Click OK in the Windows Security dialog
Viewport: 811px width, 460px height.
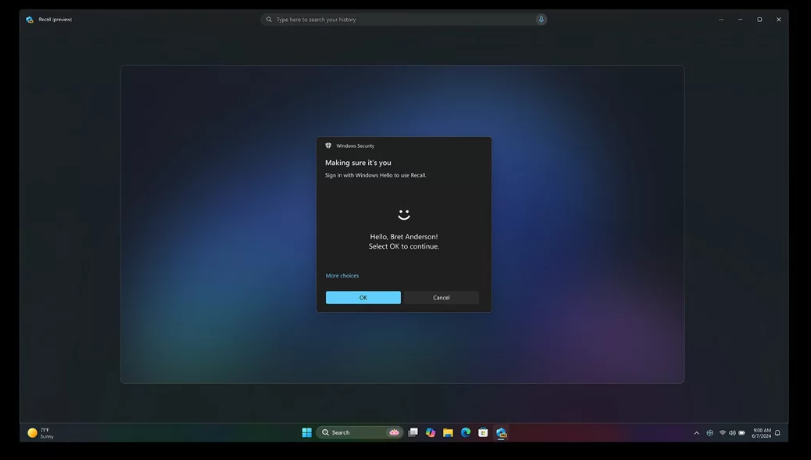click(363, 298)
